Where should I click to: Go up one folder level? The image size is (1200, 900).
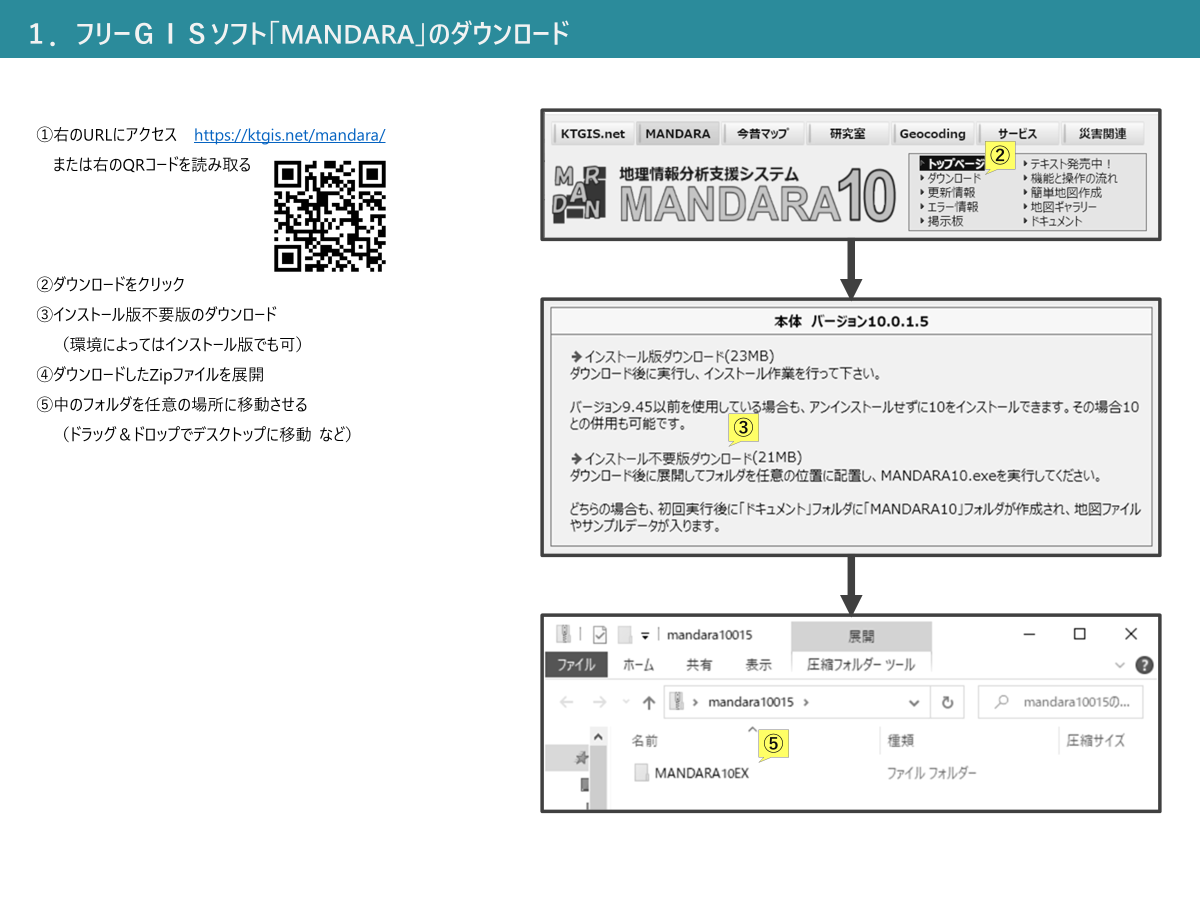point(648,702)
